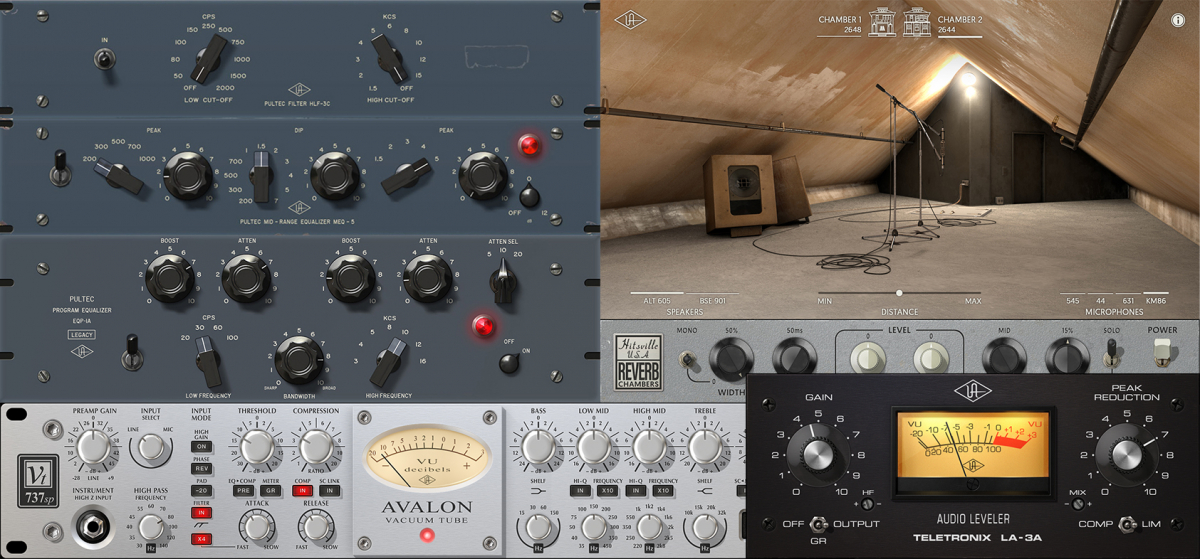Click the LEGACY badge on the Pultec EQP-1A
This screenshot has width=1200, height=559.
[82, 334]
